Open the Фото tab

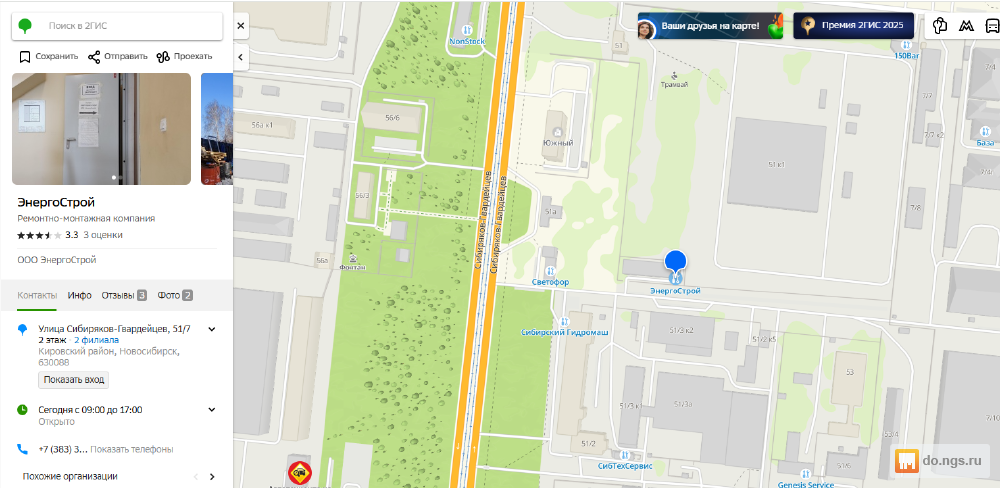tap(175, 295)
